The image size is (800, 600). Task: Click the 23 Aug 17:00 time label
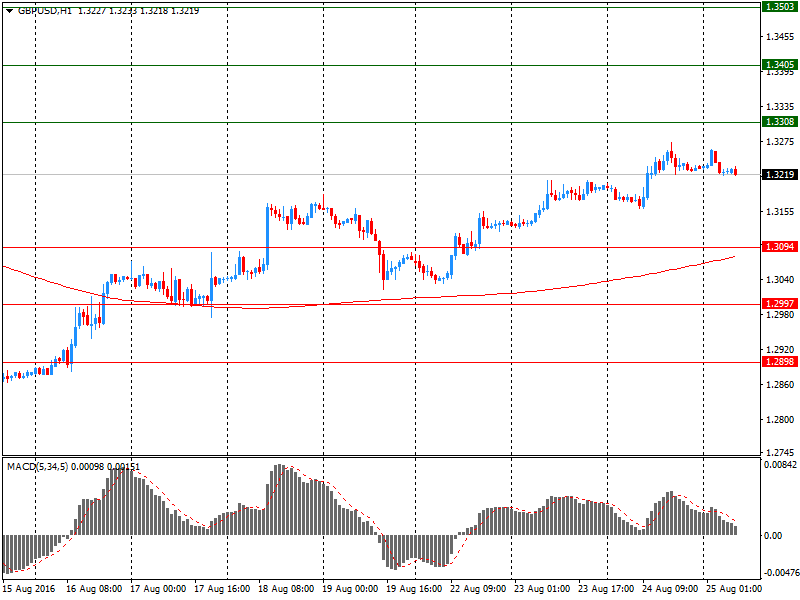pos(606,589)
